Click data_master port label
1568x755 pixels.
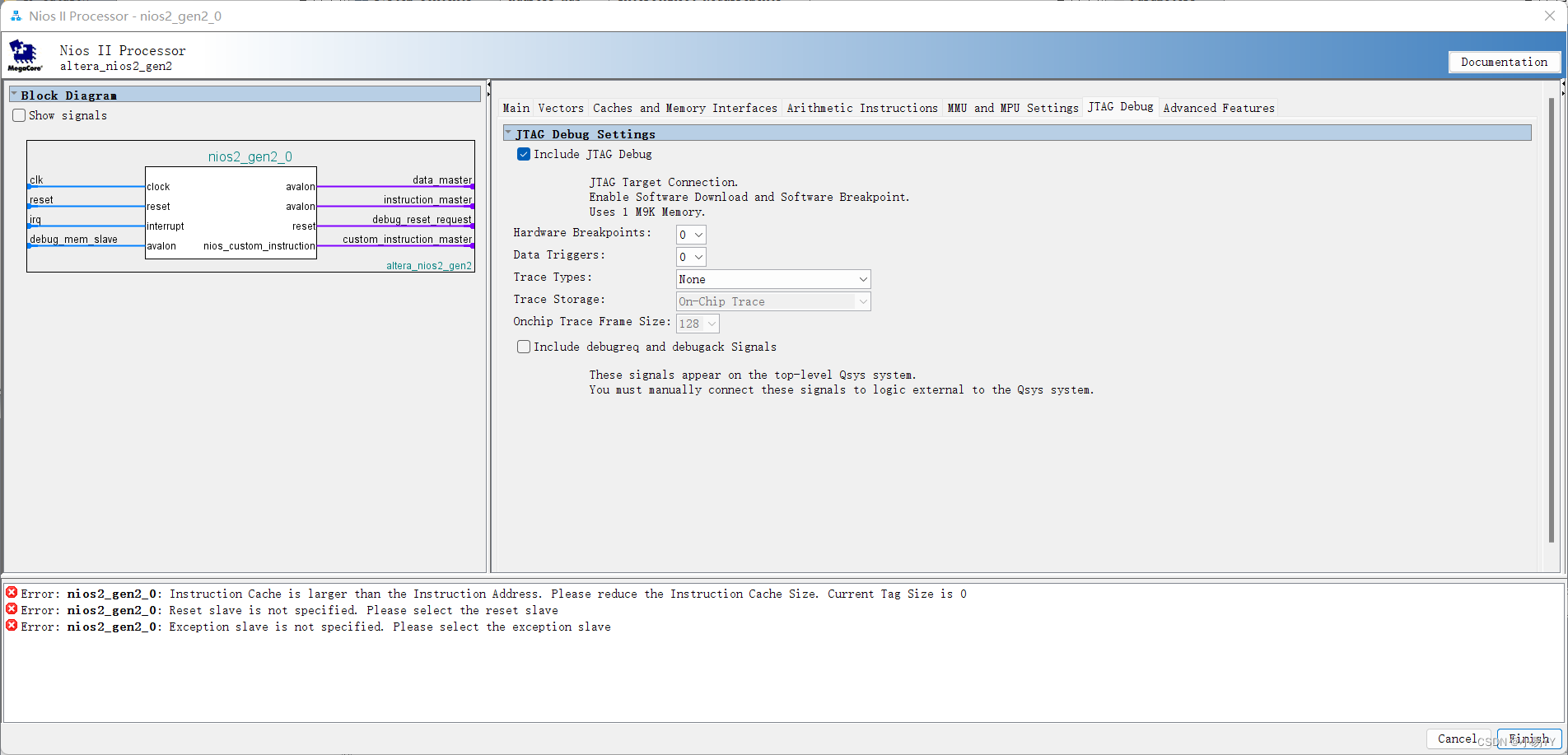click(x=442, y=179)
